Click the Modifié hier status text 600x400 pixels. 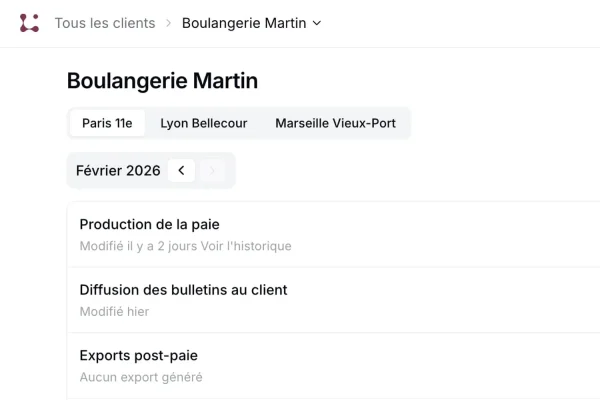(114, 312)
